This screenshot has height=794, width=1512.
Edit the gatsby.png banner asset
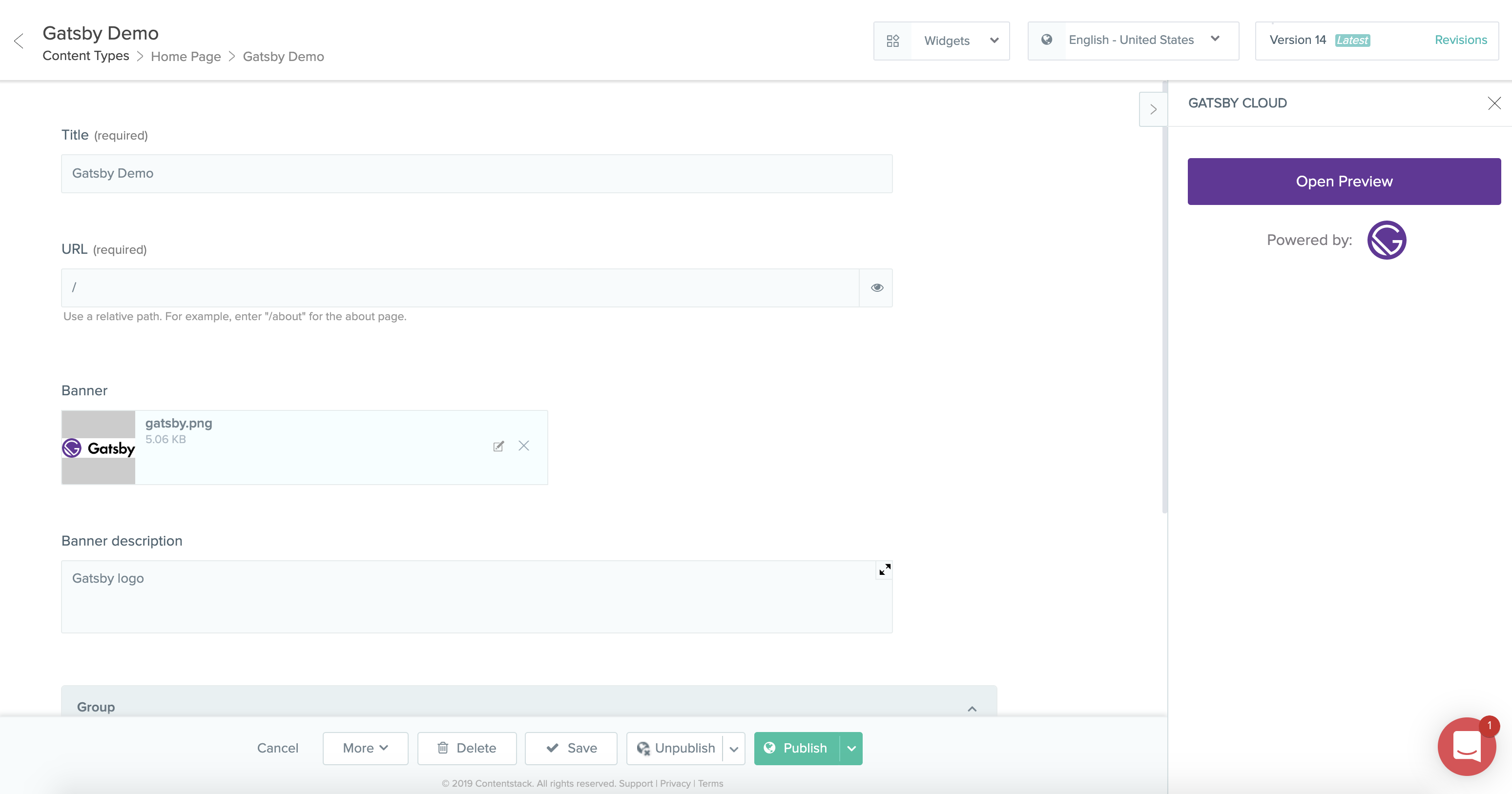(498, 447)
